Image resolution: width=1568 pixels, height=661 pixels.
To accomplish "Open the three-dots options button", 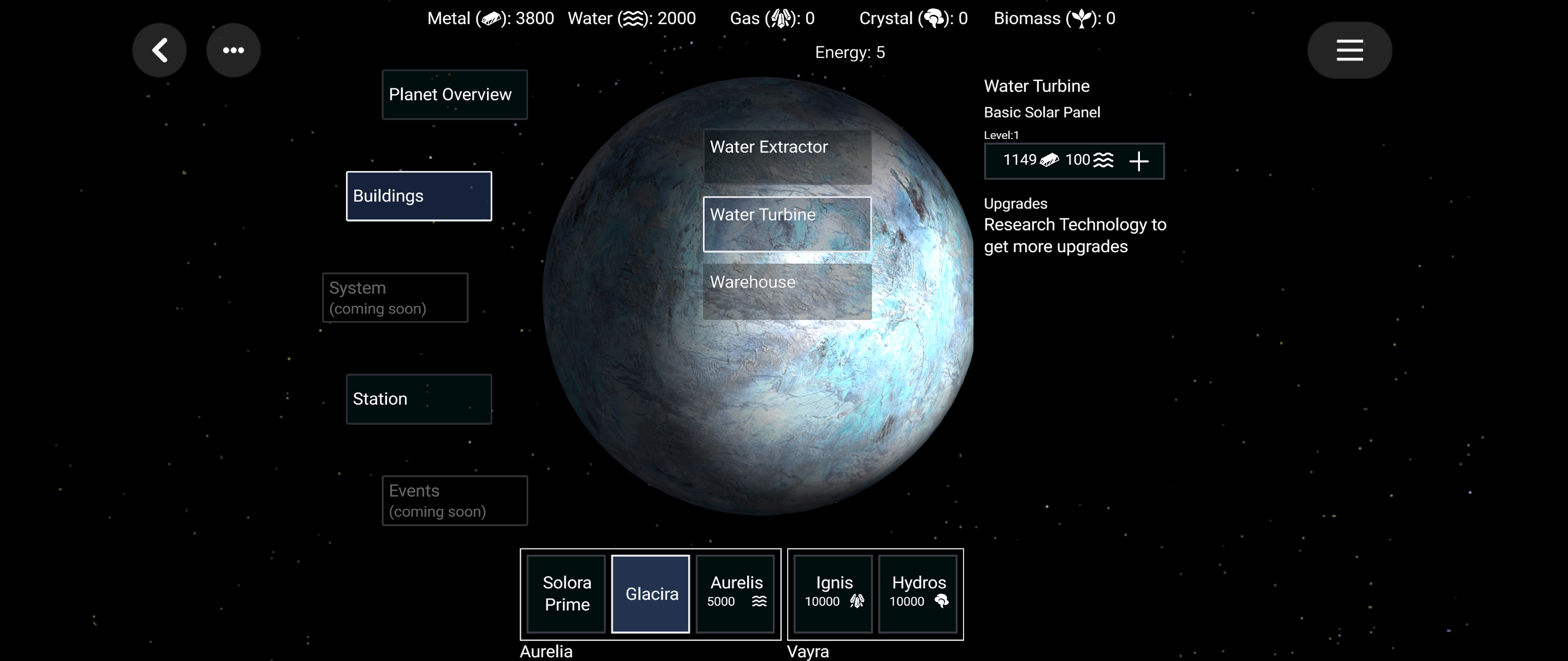I will (x=233, y=50).
